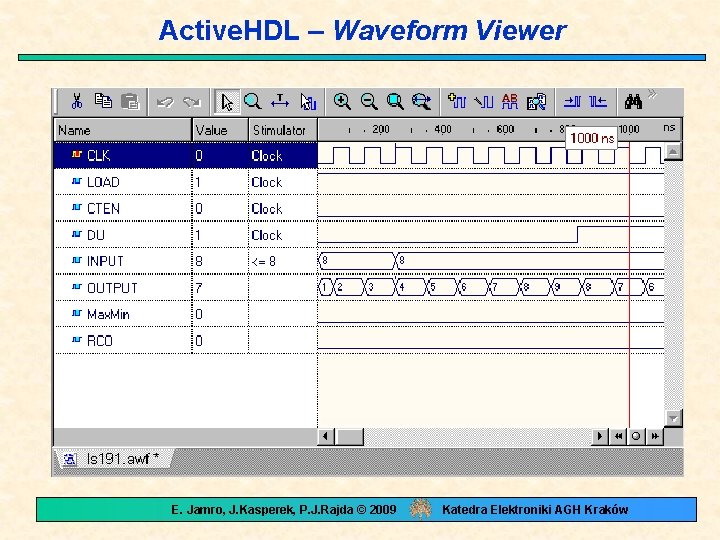This screenshot has height=540, width=720.
Task: Click the vertical scrollbar down arrow
Action: click(x=673, y=418)
